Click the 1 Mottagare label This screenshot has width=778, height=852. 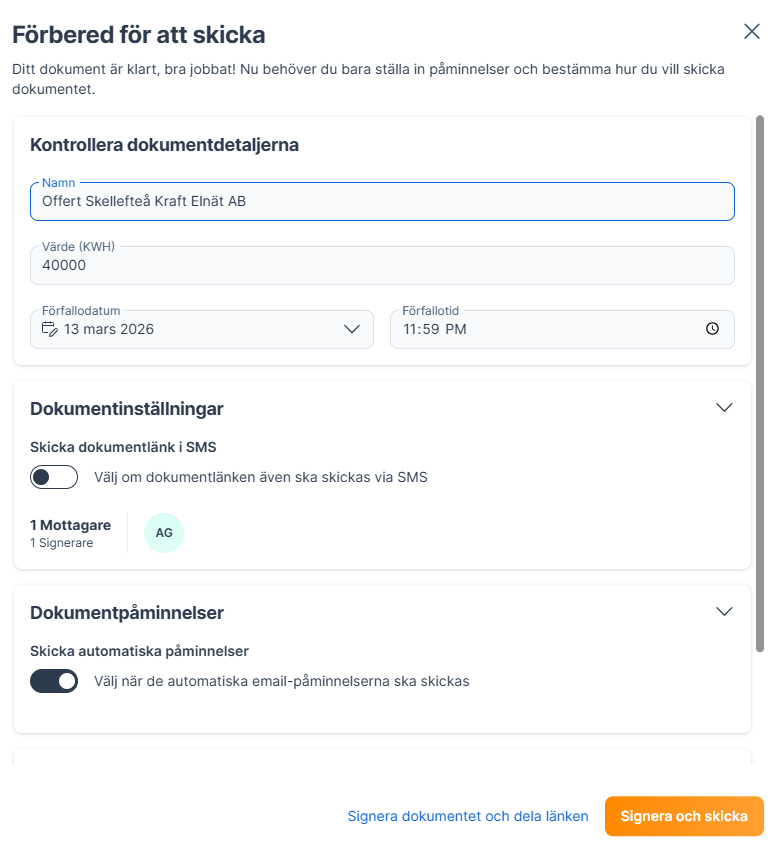point(70,525)
